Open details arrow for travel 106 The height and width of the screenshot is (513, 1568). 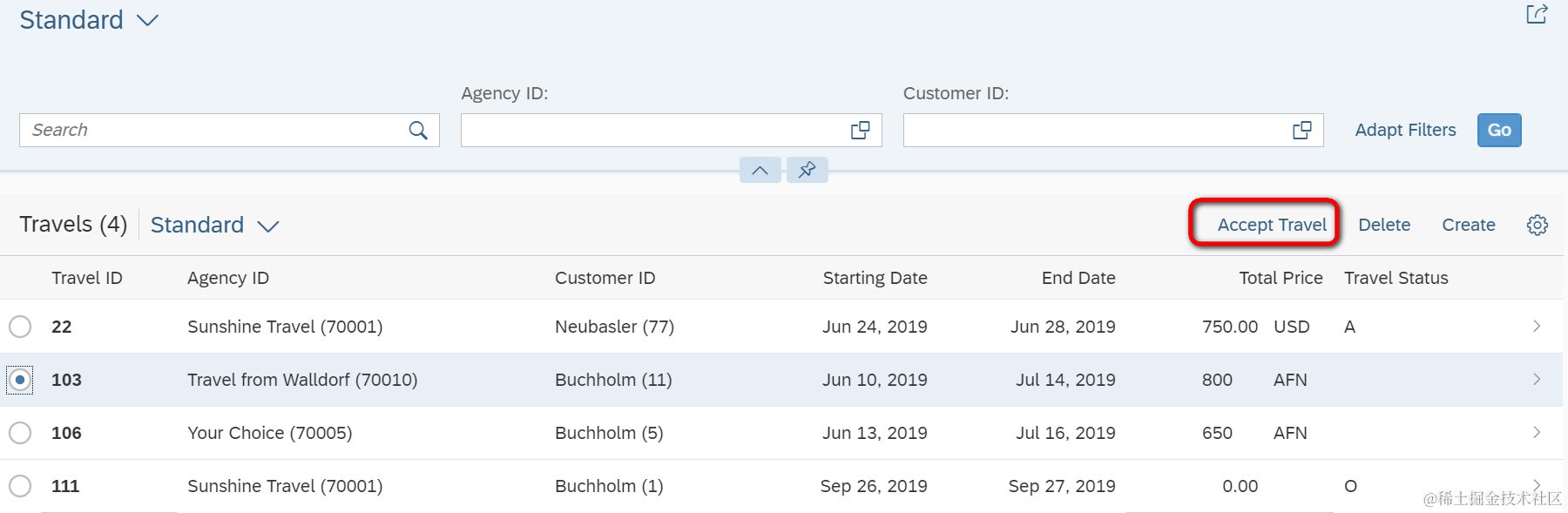(1537, 433)
